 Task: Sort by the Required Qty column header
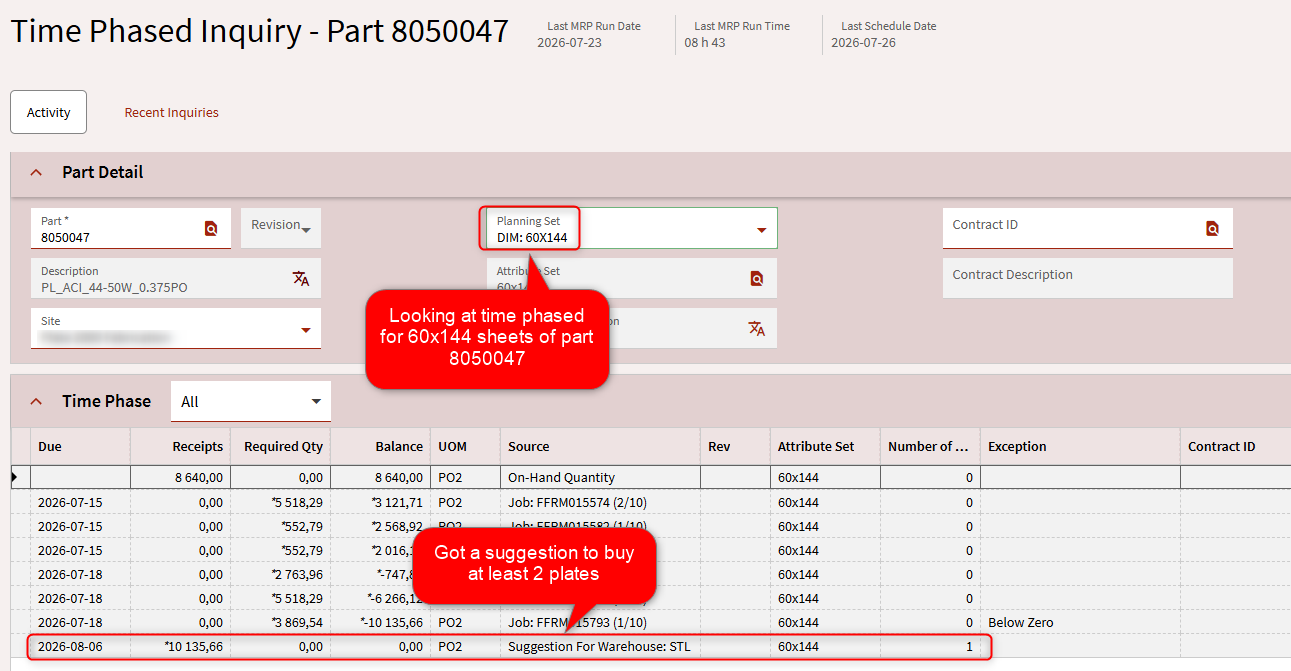(280, 447)
